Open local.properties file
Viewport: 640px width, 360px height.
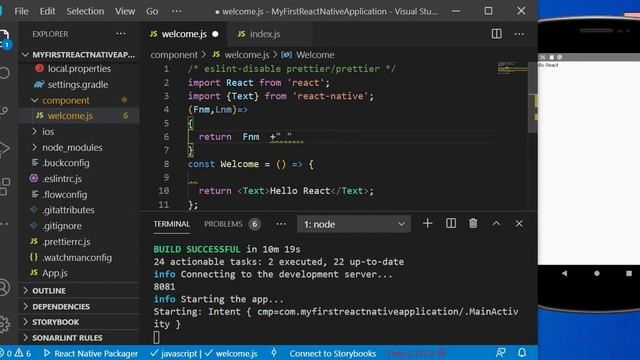tap(79, 69)
